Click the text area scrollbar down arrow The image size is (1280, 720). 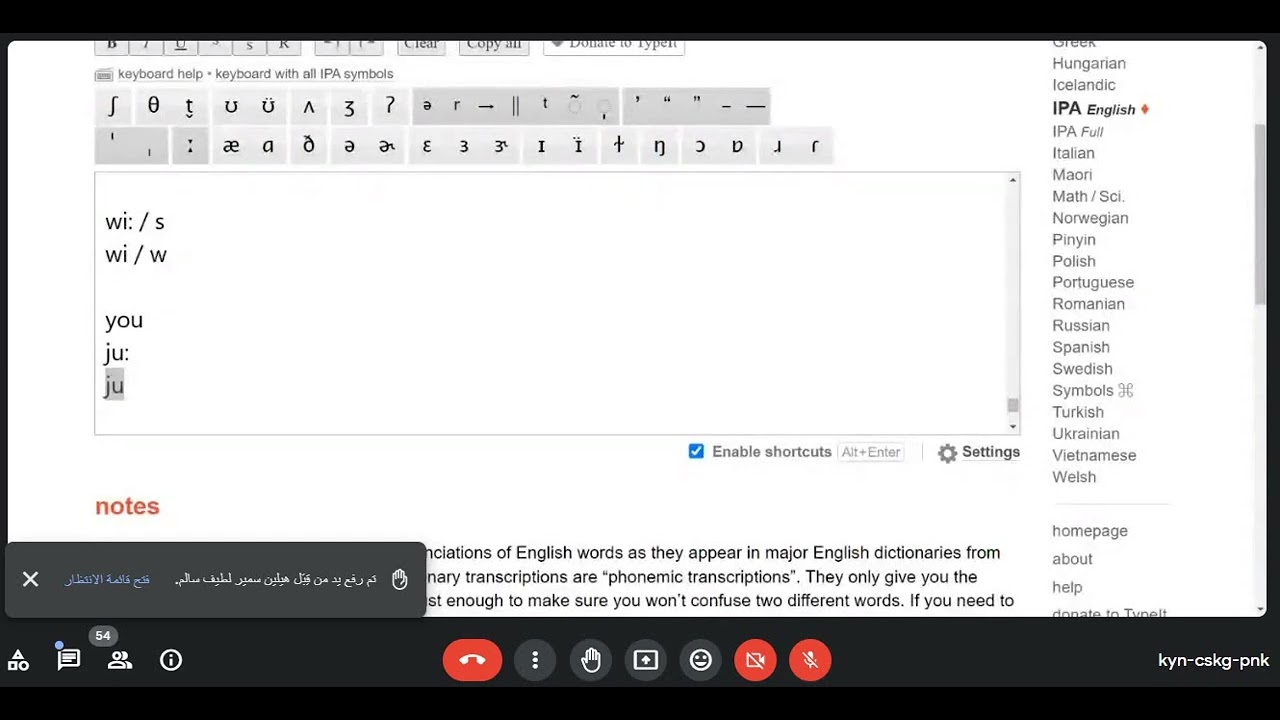1013,427
